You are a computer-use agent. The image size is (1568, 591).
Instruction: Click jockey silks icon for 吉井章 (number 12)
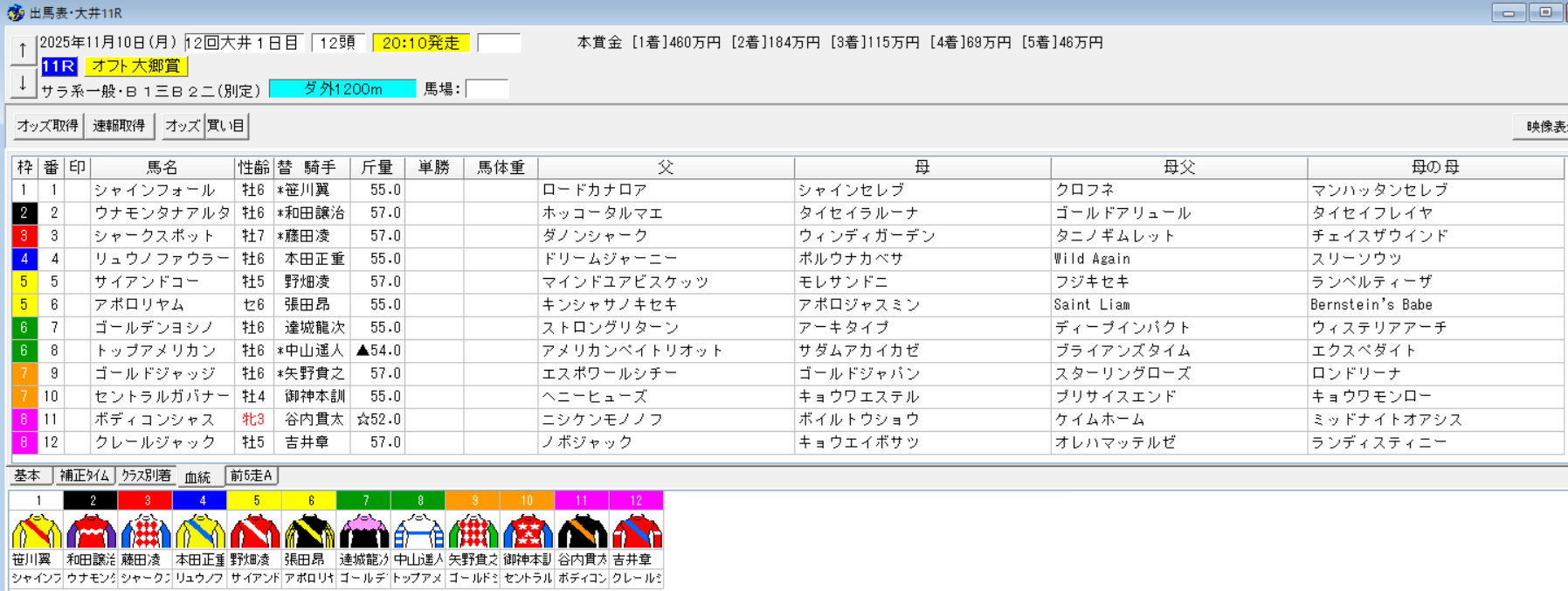(637, 532)
